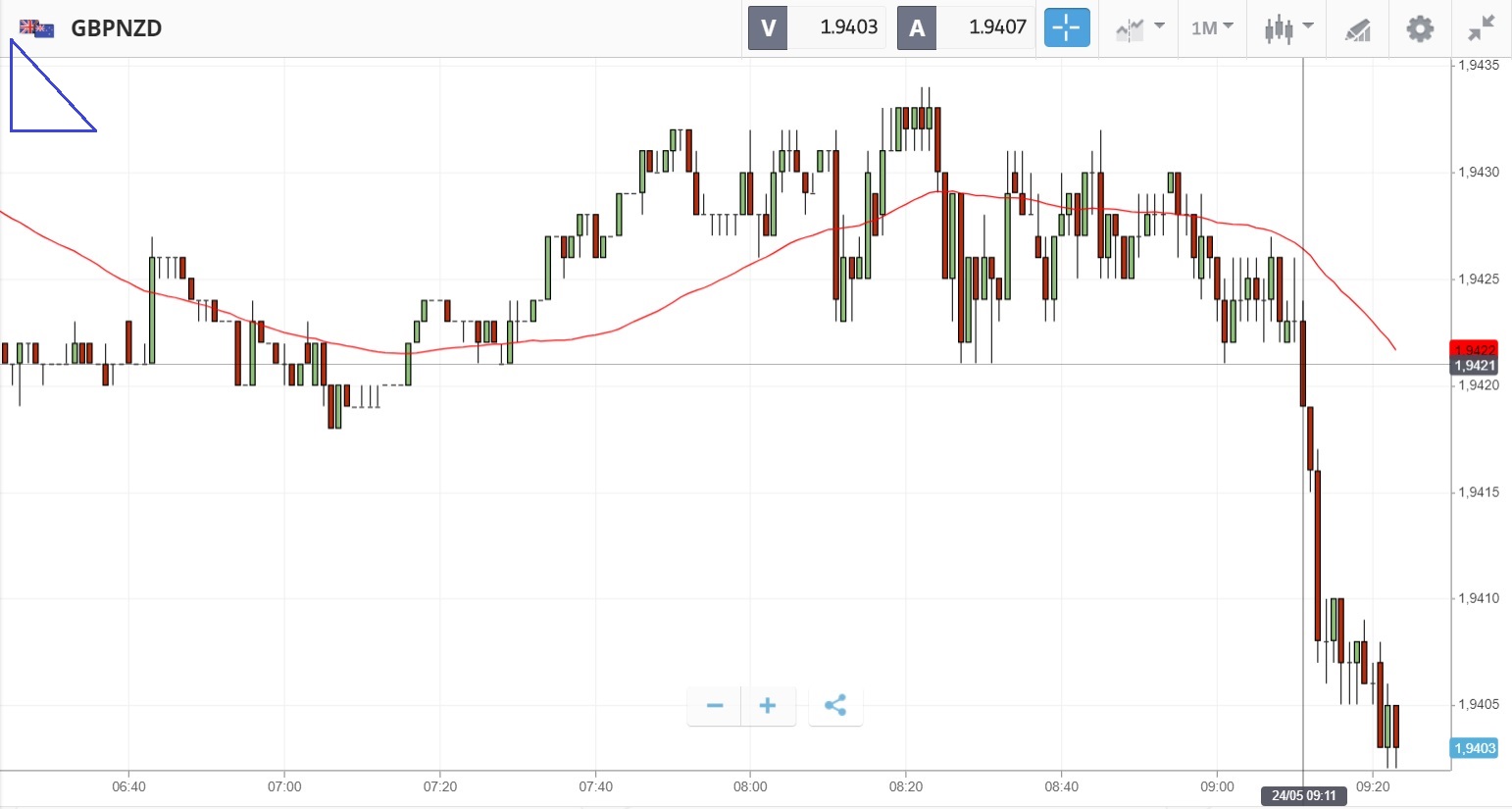Image resolution: width=1512 pixels, height=809 pixels.
Task: Click the A buy button
Action: click(x=917, y=28)
